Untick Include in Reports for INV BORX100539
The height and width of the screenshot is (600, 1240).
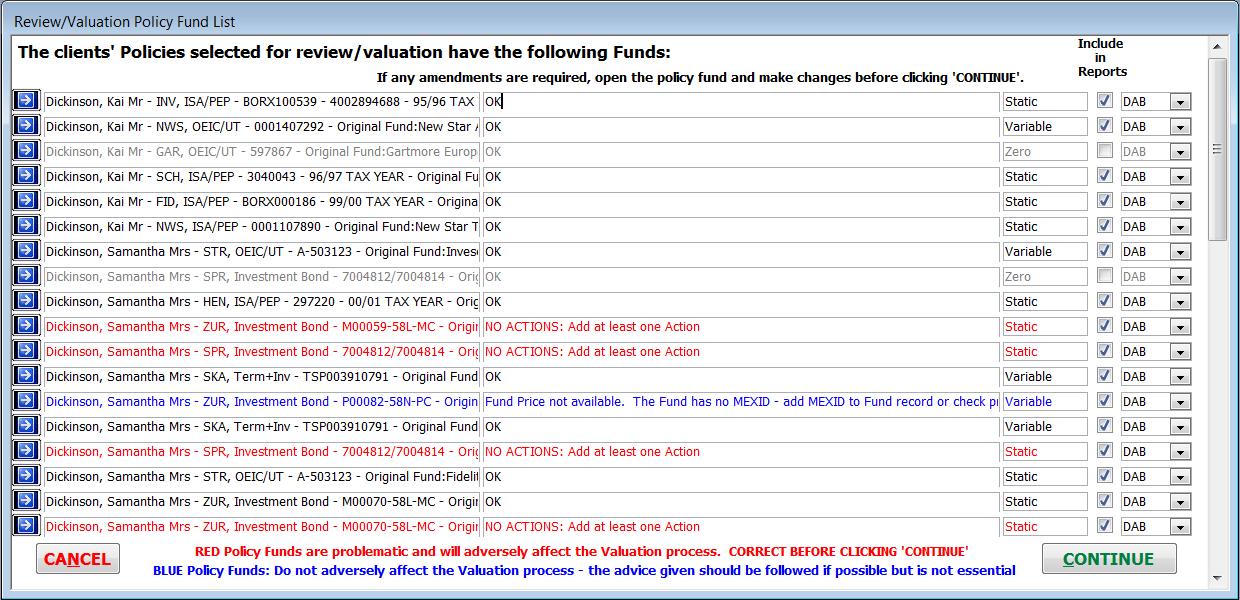(x=1104, y=100)
